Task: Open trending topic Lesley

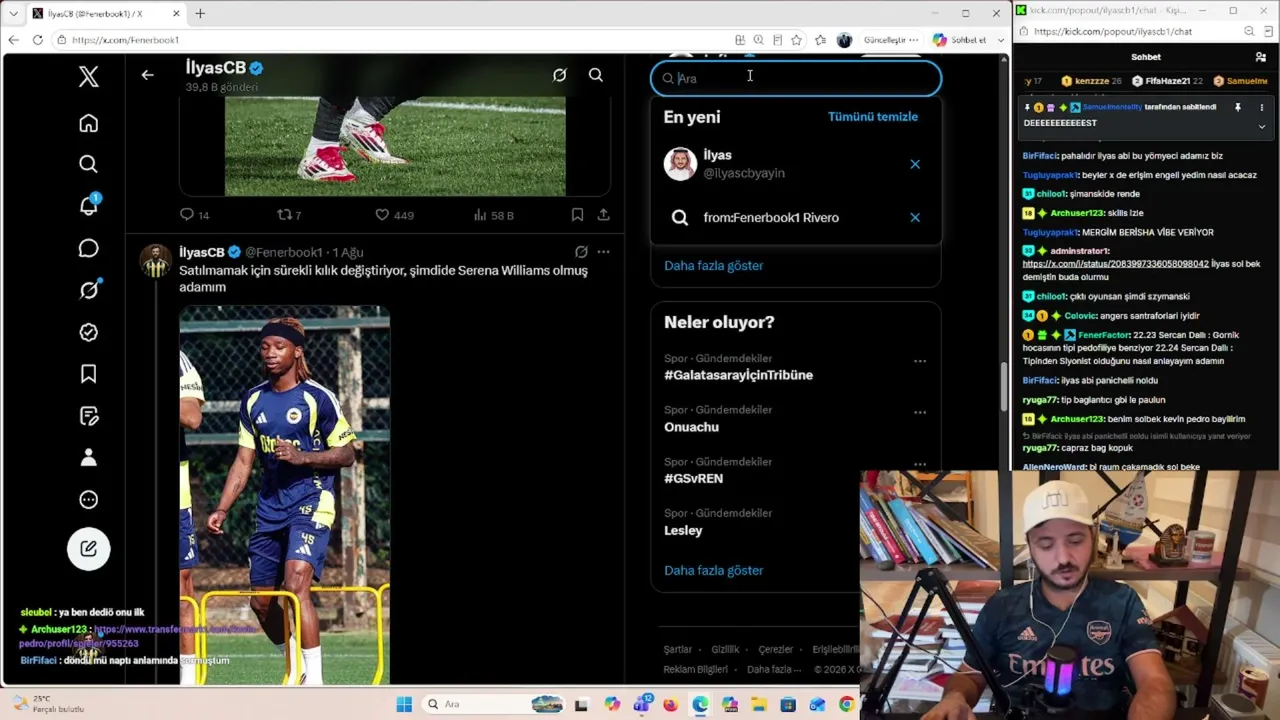Action: pyautogui.click(x=684, y=531)
